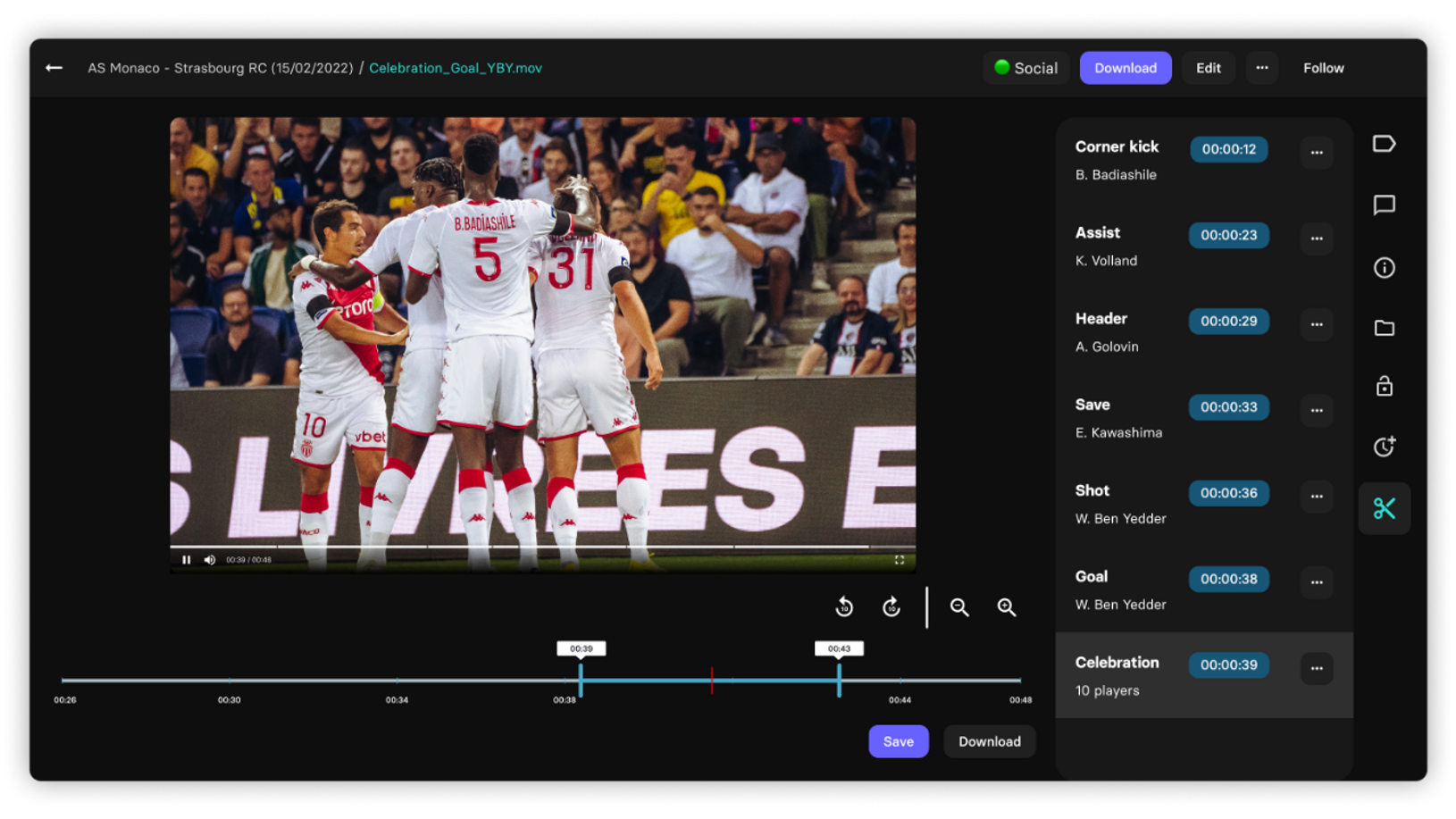Open the folder icon in sidebar
This screenshot has width=1456, height=819.
tap(1384, 328)
